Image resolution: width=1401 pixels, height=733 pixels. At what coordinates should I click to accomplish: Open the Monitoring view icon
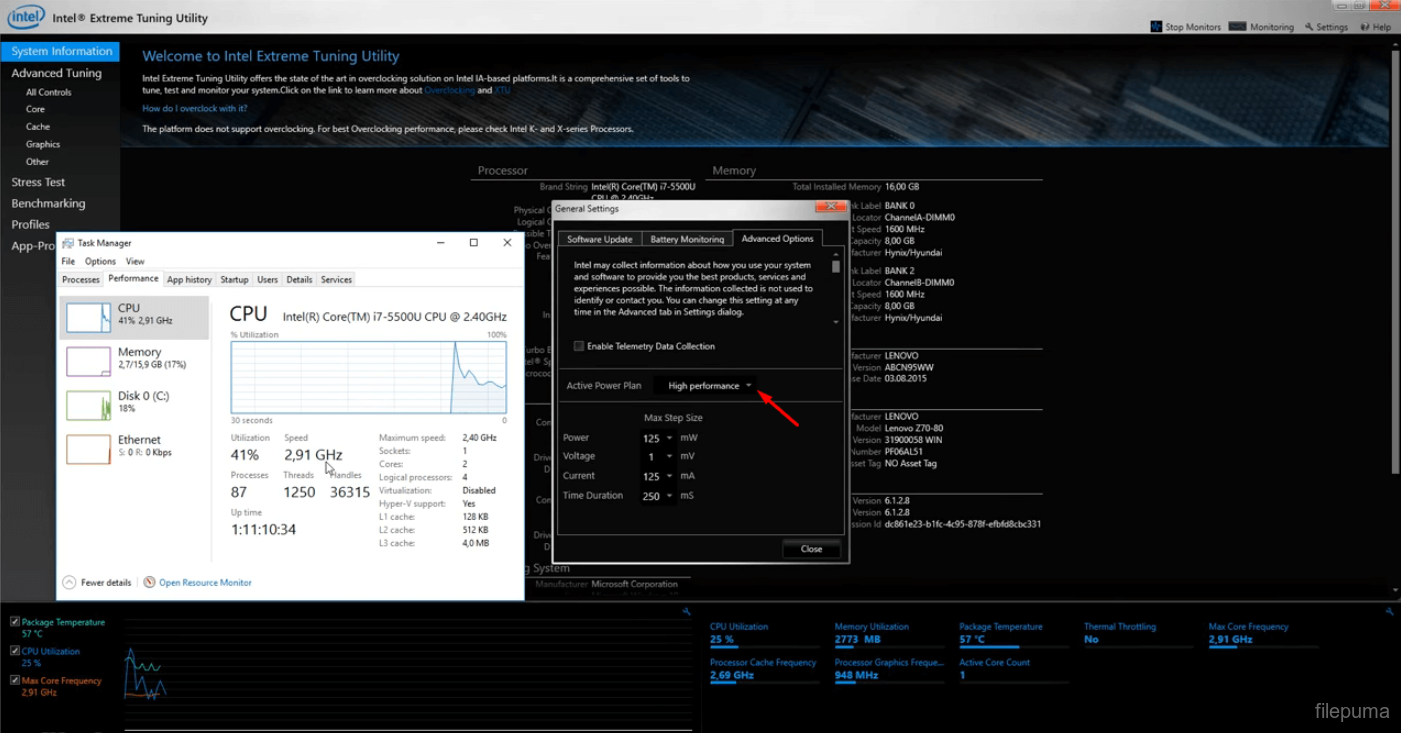click(x=1237, y=27)
